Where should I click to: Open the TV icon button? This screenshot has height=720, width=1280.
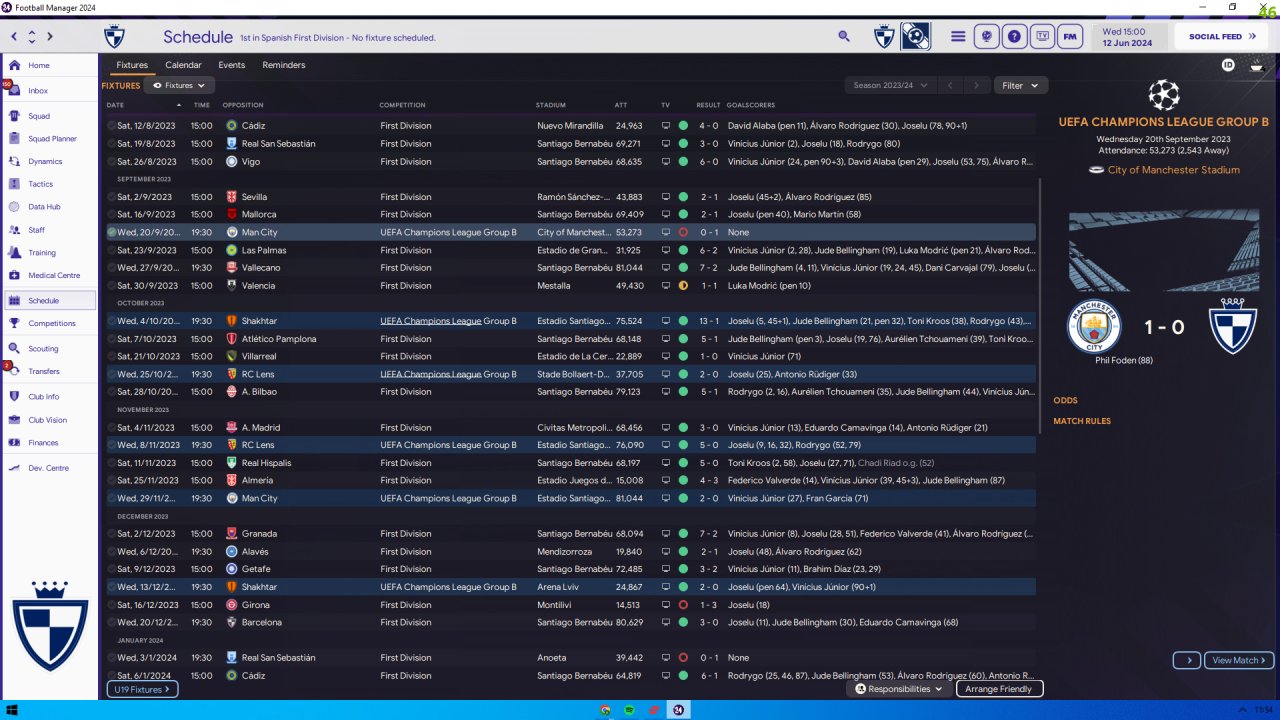tap(1043, 36)
